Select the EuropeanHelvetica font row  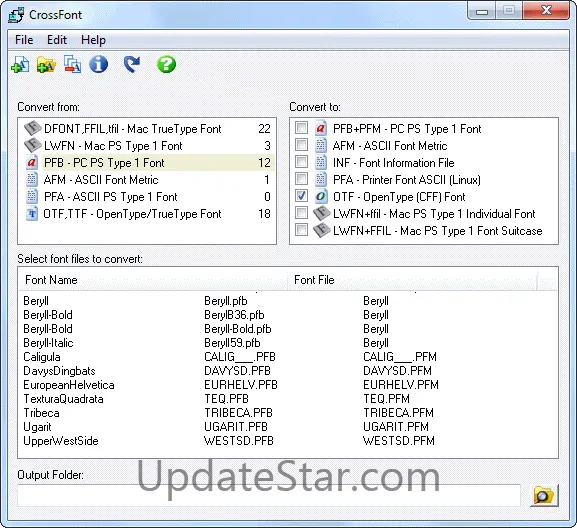(288, 385)
